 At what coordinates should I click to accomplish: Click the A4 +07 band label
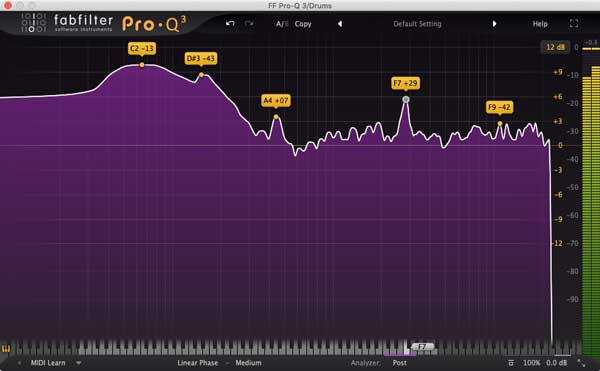[276, 101]
